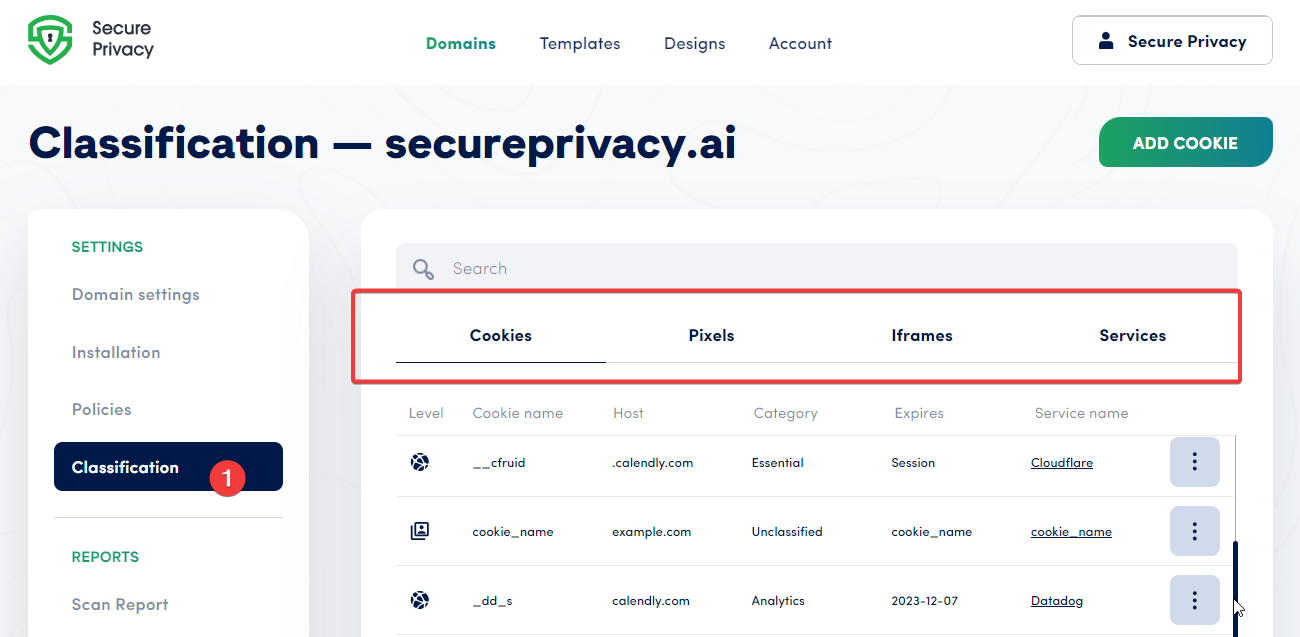Select the Services tab
This screenshot has width=1300, height=637.
click(x=1132, y=335)
